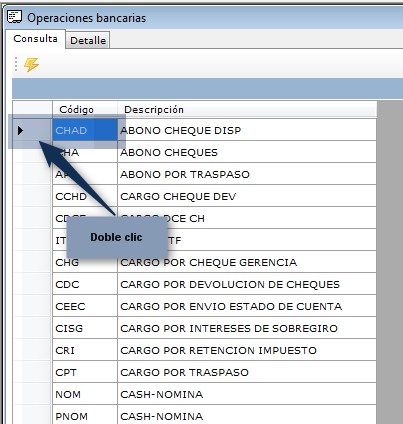The height and width of the screenshot is (424, 403).
Task: Select the PNOM code cell
Action: (85, 415)
